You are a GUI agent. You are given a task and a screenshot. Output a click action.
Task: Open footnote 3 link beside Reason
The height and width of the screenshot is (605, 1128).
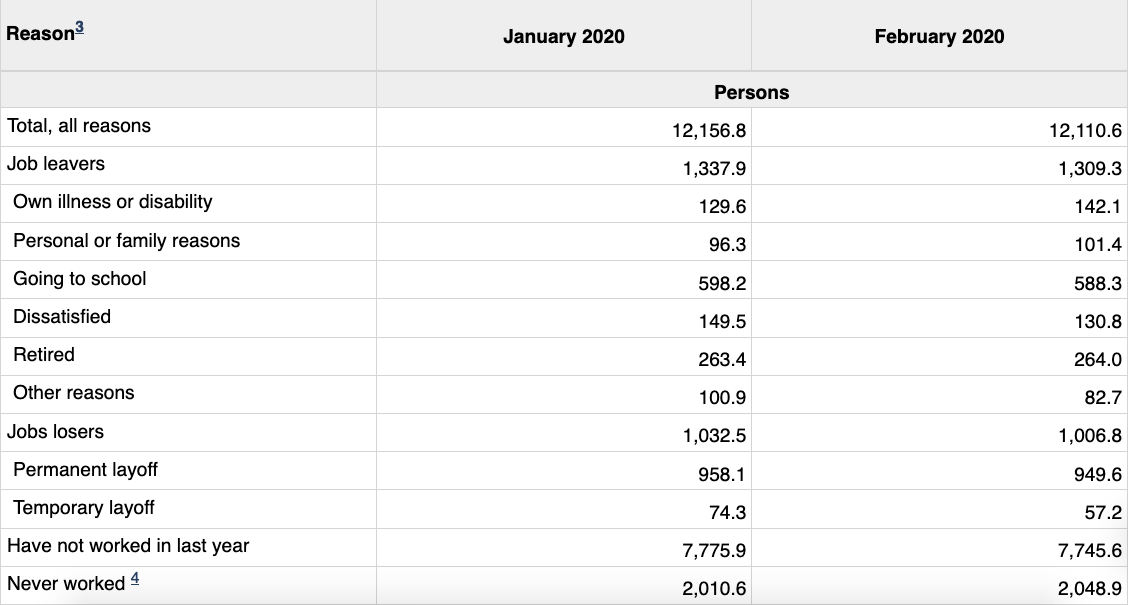pyautogui.click(x=80, y=28)
